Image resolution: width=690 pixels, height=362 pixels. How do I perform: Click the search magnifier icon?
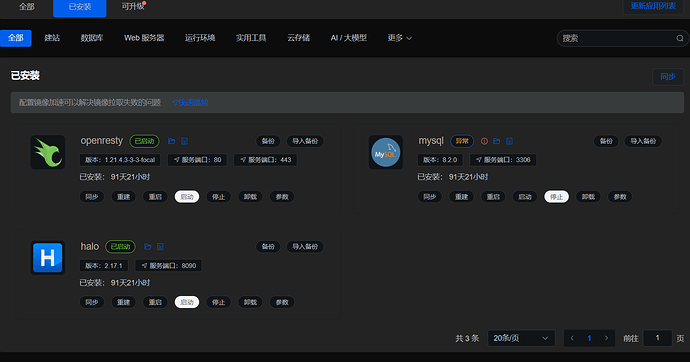click(x=680, y=38)
